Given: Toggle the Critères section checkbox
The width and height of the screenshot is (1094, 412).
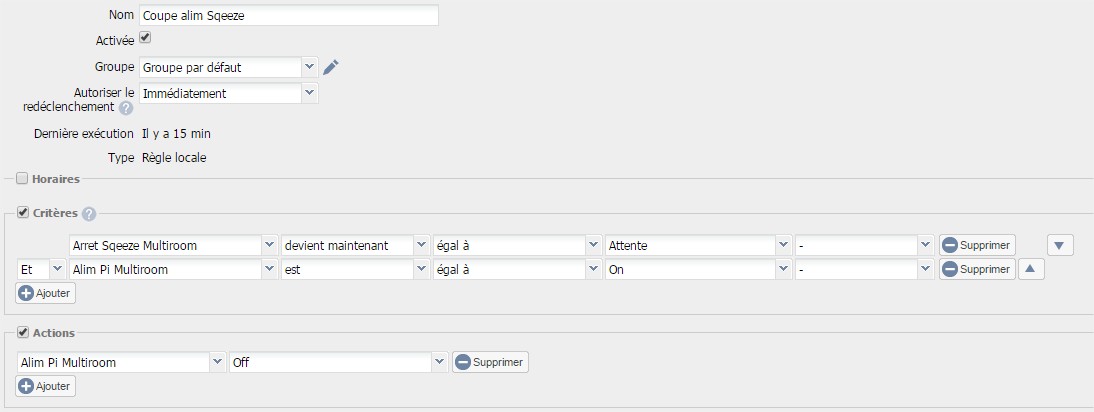Looking at the screenshot, I should (x=22, y=213).
